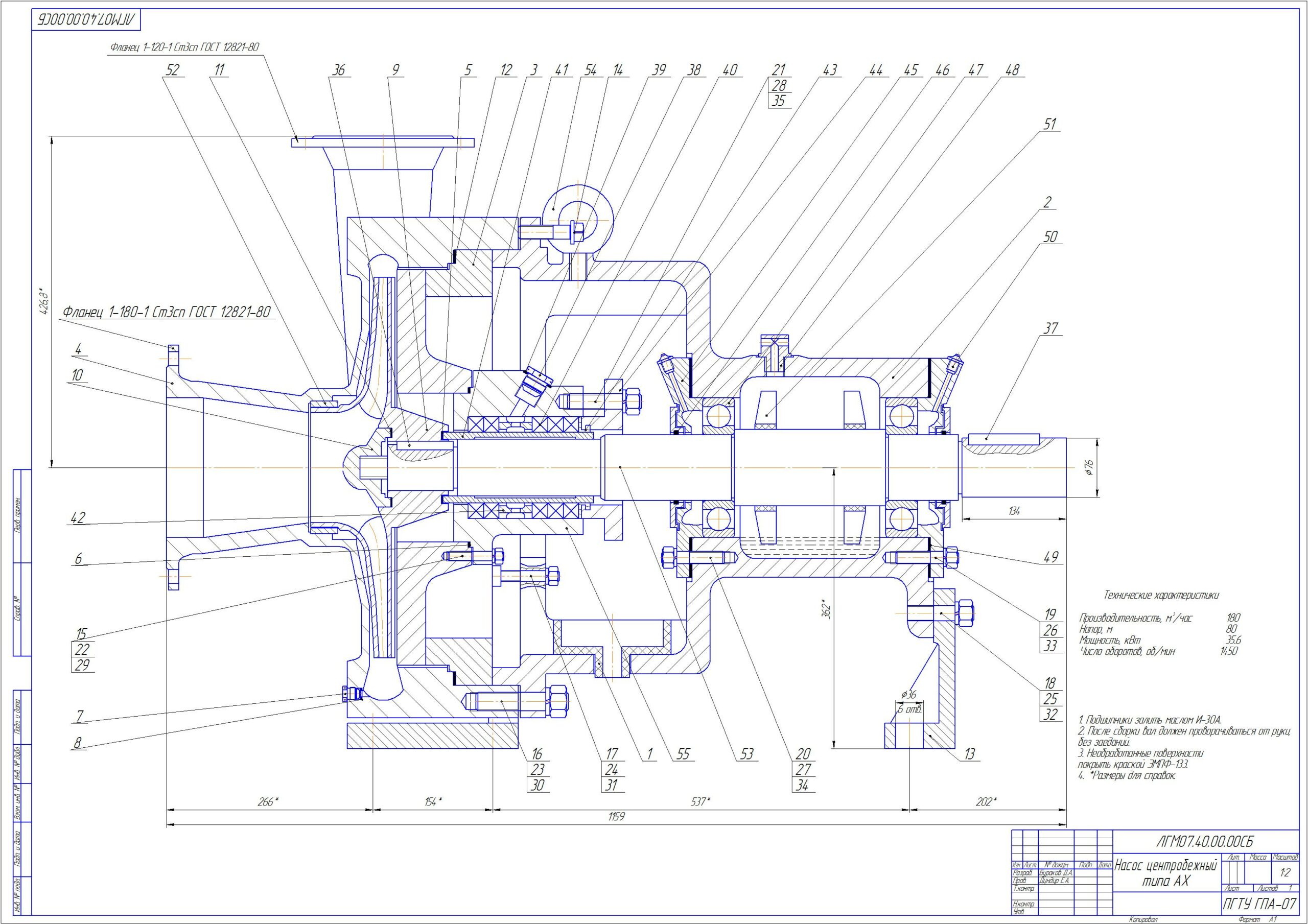Screen dimensions: 1308x924
Task: Click part callout number 52
Action: pos(172,69)
